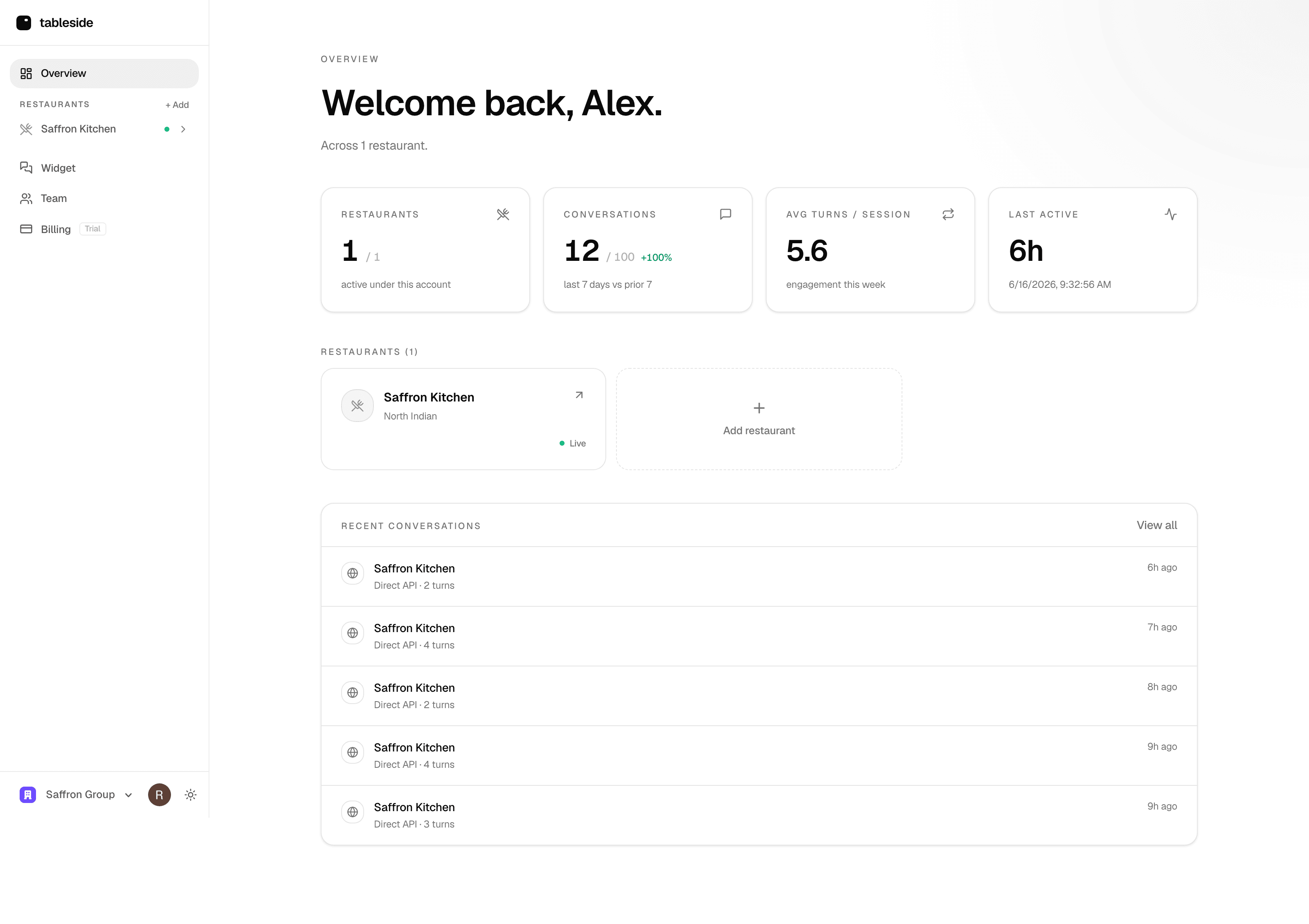Click the speech bubble icon on the Conversations card
This screenshot has width=1309, height=924.
point(725,214)
